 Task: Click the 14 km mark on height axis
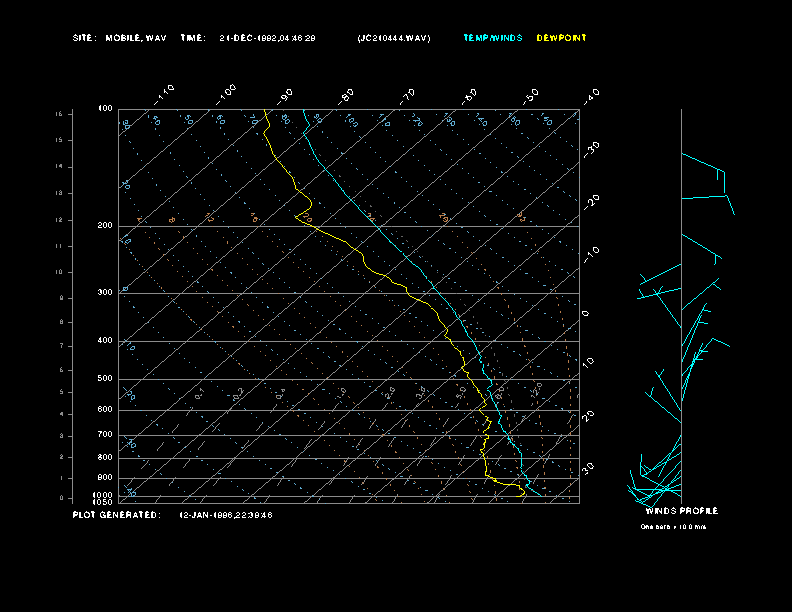coord(59,167)
